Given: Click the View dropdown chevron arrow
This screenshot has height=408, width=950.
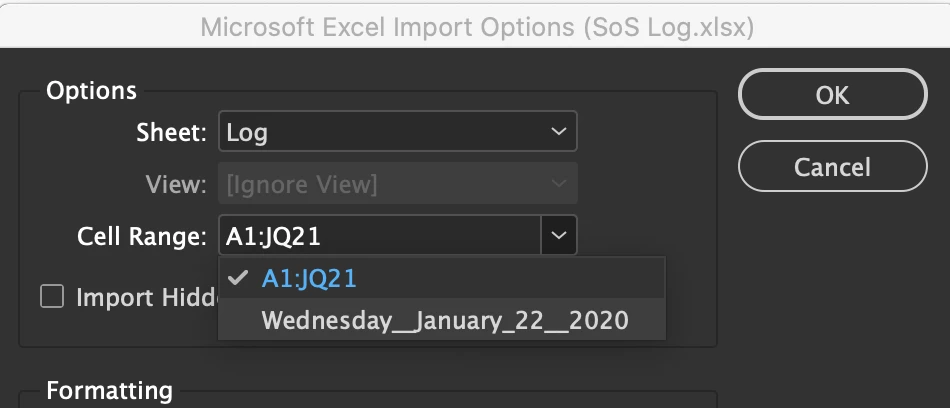Looking at the screenshot, I should [558, 185].
